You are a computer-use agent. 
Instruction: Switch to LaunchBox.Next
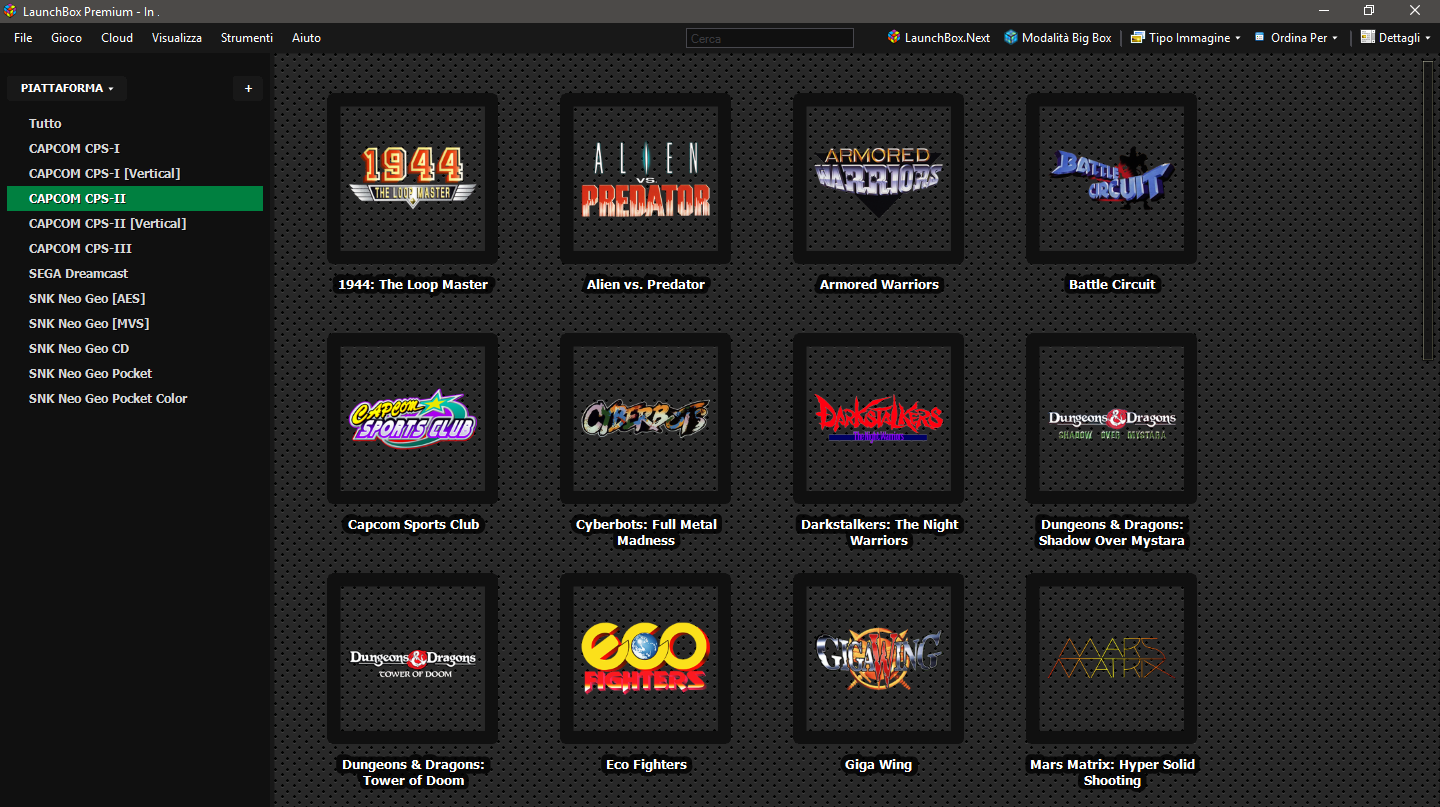pyautogui.click(x=938, y=37)
